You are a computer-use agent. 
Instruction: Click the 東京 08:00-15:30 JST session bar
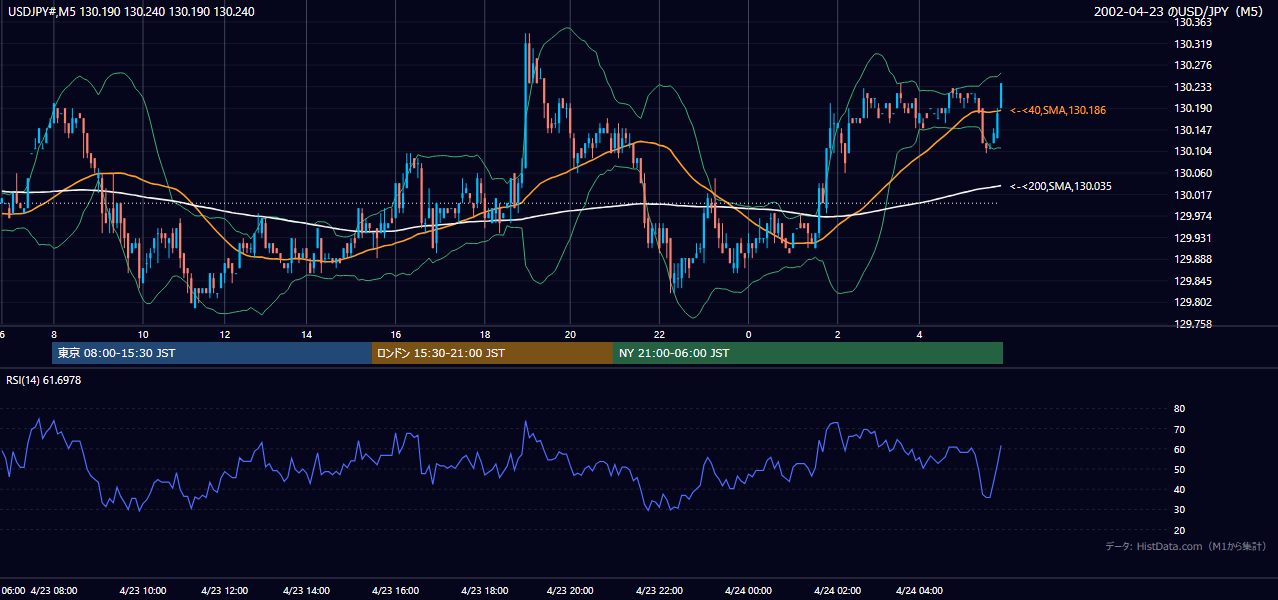click(211, 353)
